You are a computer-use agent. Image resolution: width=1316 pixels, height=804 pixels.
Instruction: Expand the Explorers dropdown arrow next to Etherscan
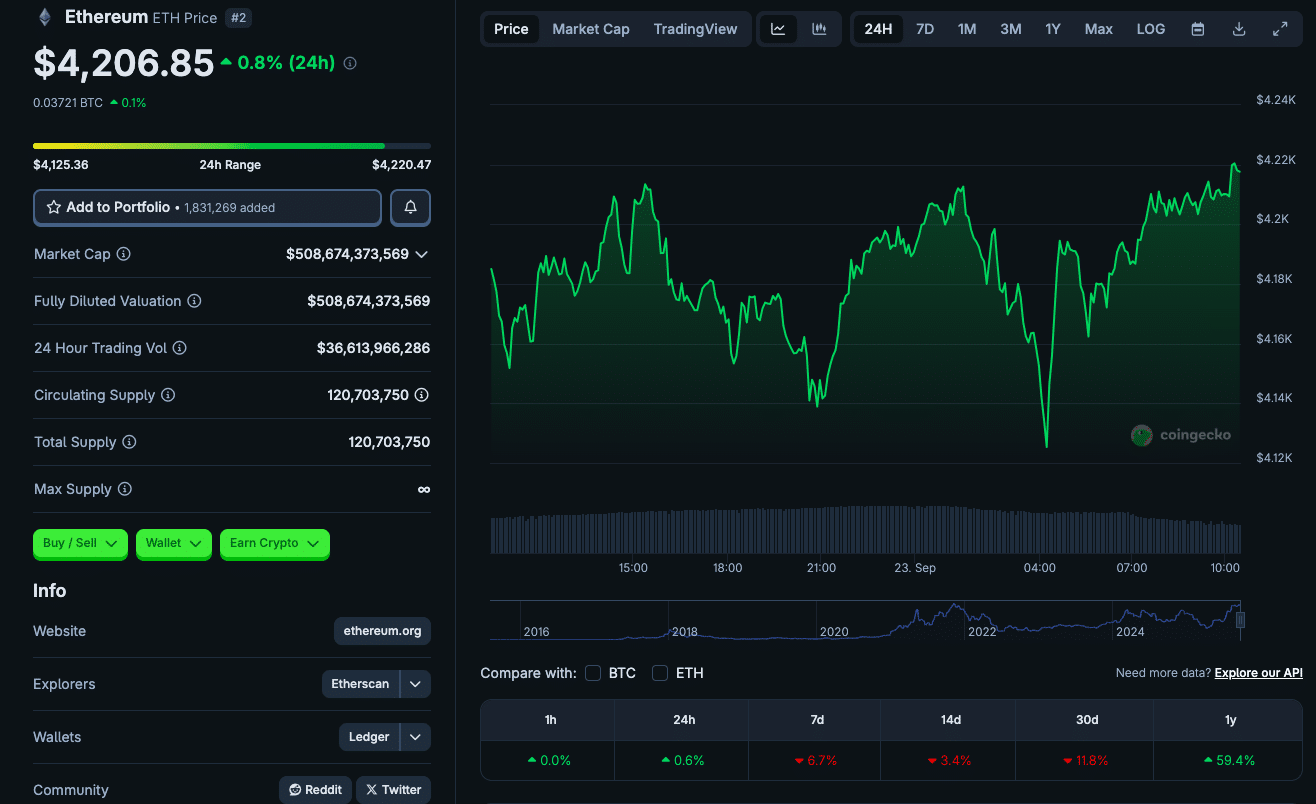416,684
